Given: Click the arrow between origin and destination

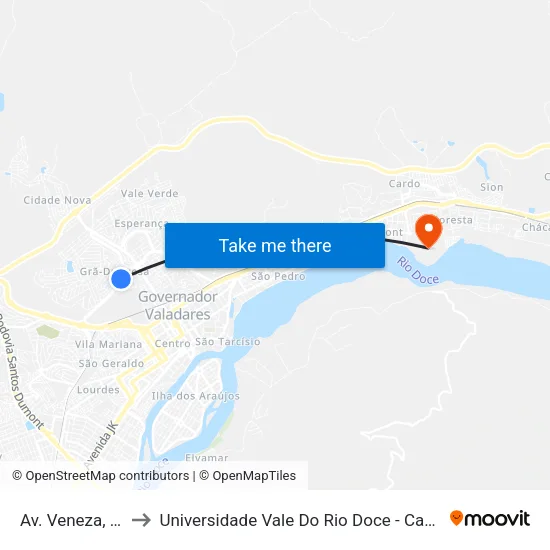Looking at the screenshot, I should coord(141,520).
